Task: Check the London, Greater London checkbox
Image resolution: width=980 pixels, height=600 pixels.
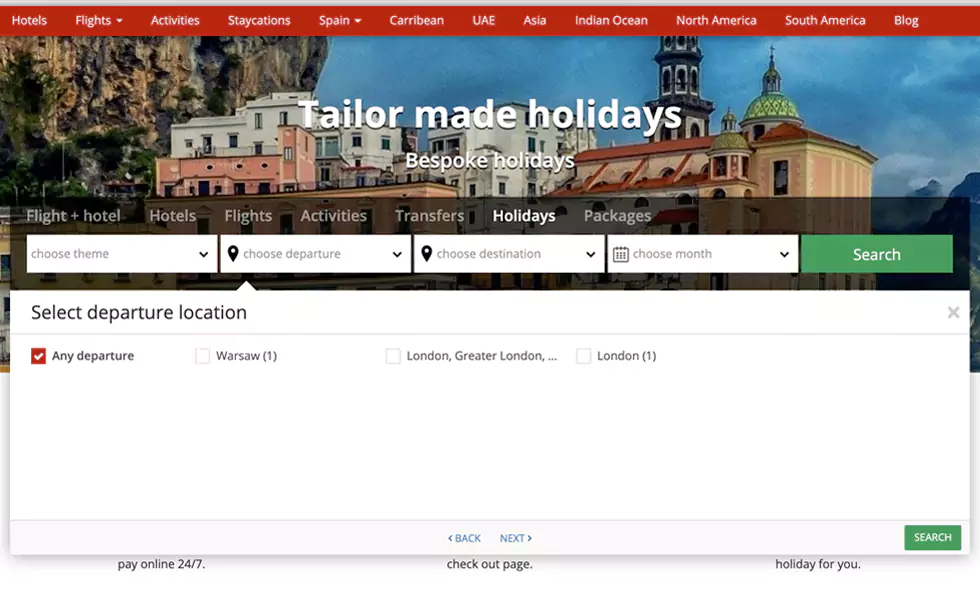Action: [x=394, y=355]
